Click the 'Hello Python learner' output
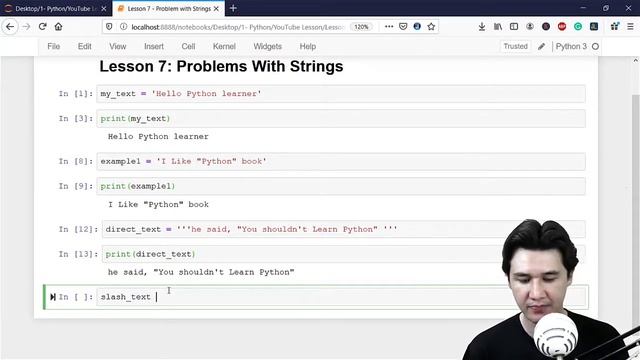Image resolution: width=640 pixels, height=360 pixels. pyautogui.click(x=158, y=137)
